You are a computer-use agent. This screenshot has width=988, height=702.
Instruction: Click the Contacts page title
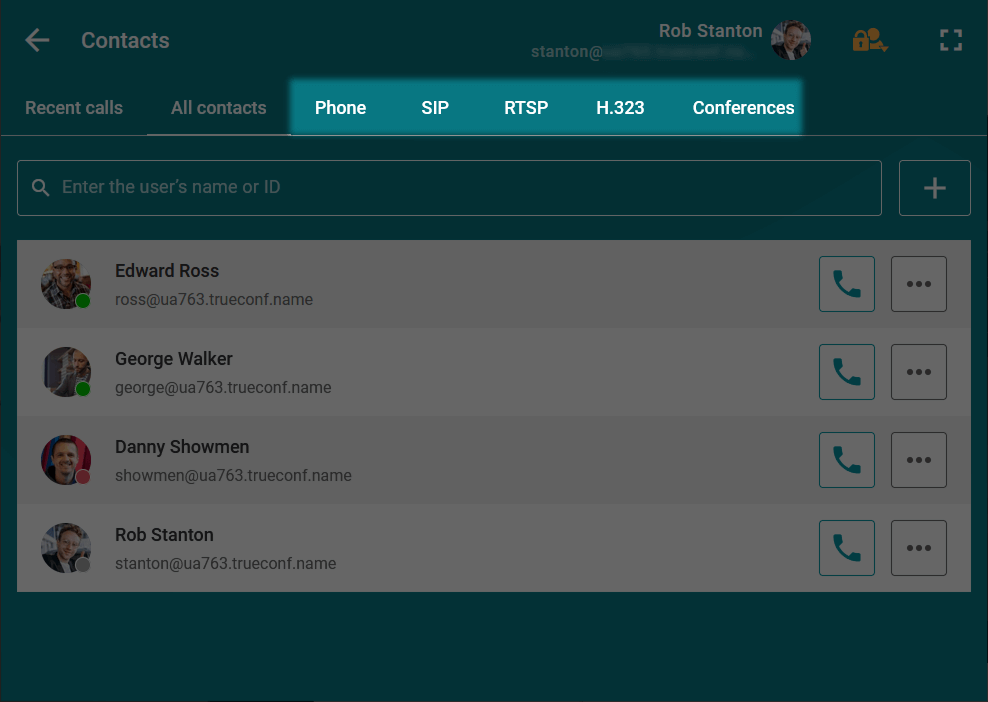click(x=125, y=40)
